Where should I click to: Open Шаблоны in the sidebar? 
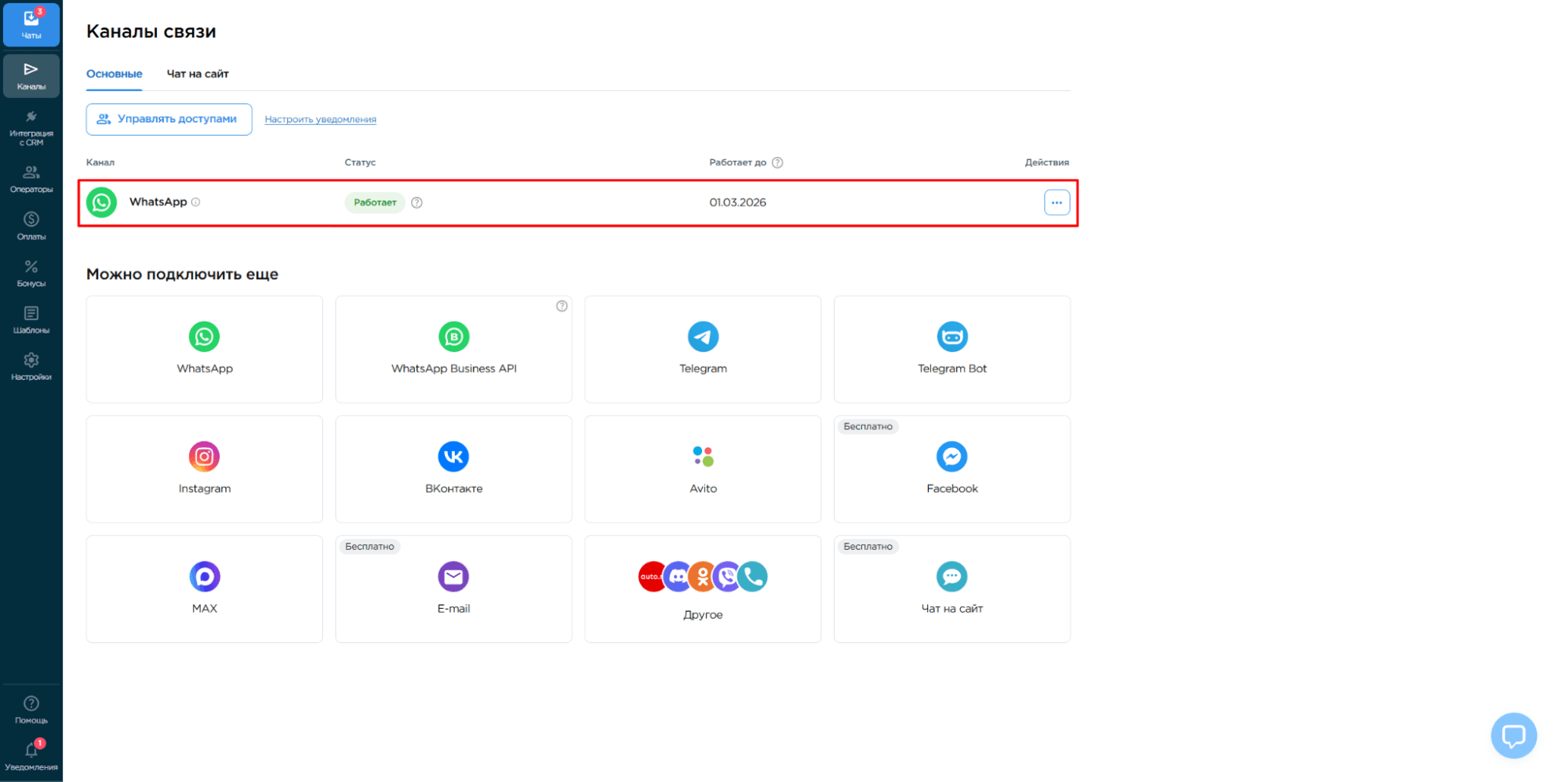[31, 320]
